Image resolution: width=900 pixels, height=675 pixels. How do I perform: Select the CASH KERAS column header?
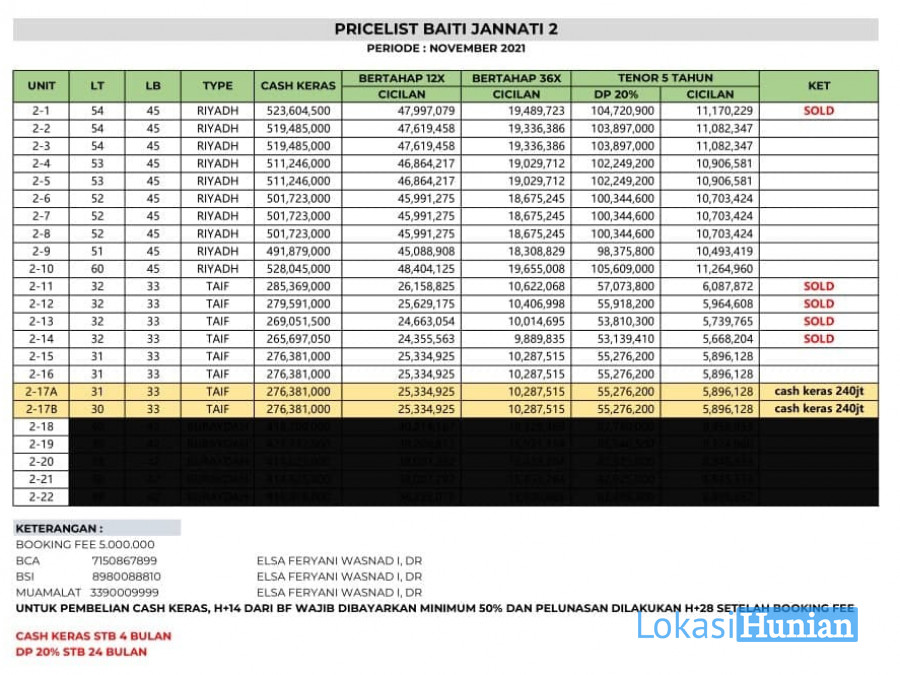(298, 86)
